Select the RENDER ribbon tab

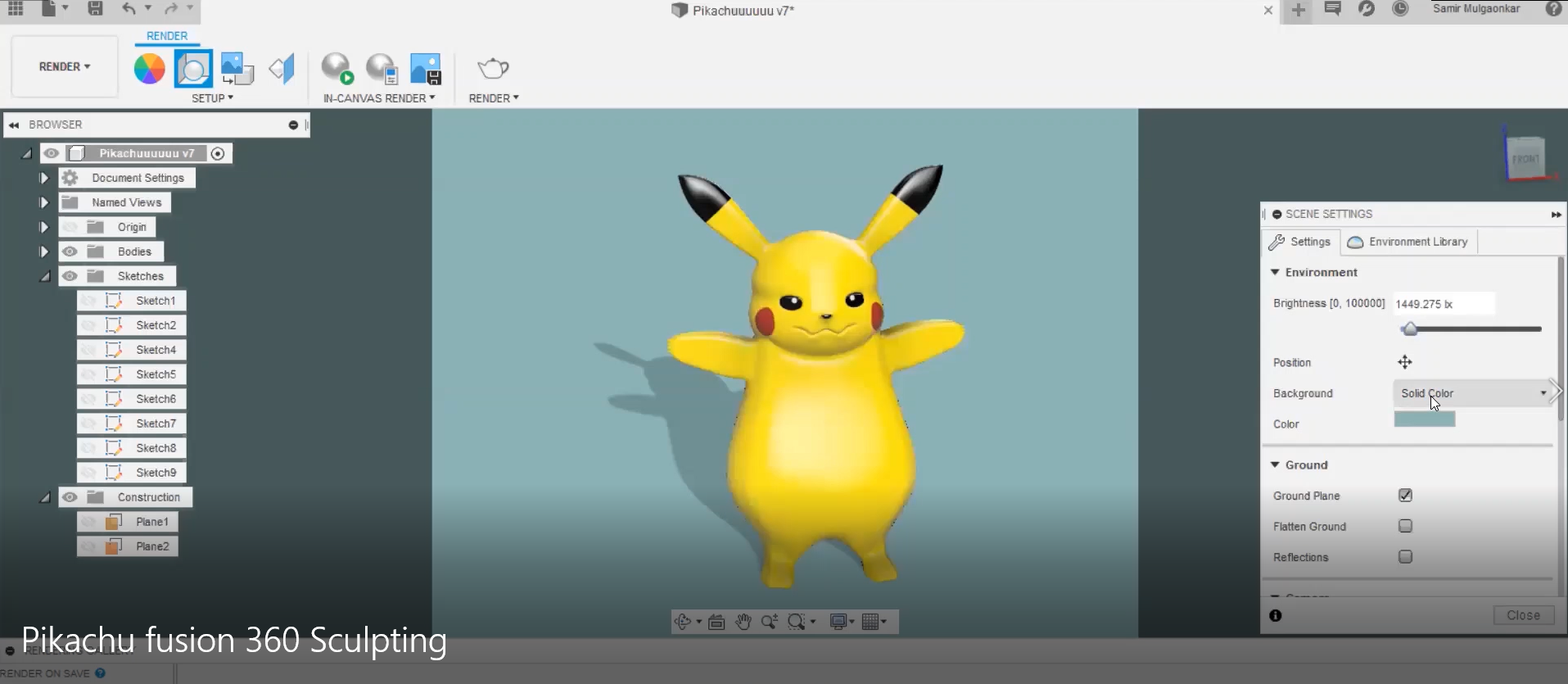167,36
